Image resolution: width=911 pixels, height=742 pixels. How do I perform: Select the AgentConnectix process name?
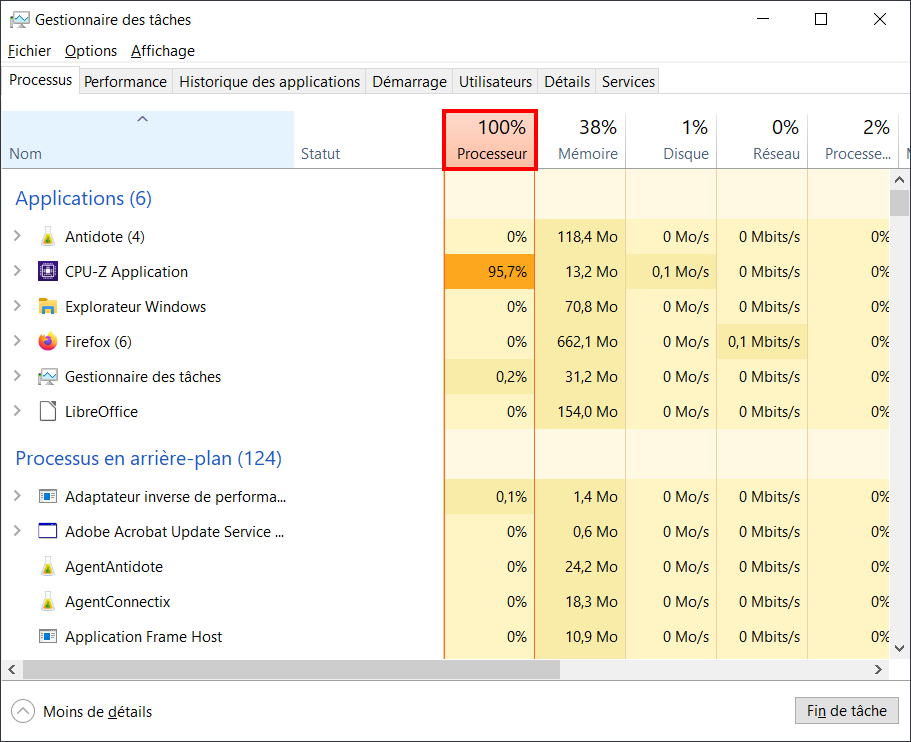coord(117,601)
